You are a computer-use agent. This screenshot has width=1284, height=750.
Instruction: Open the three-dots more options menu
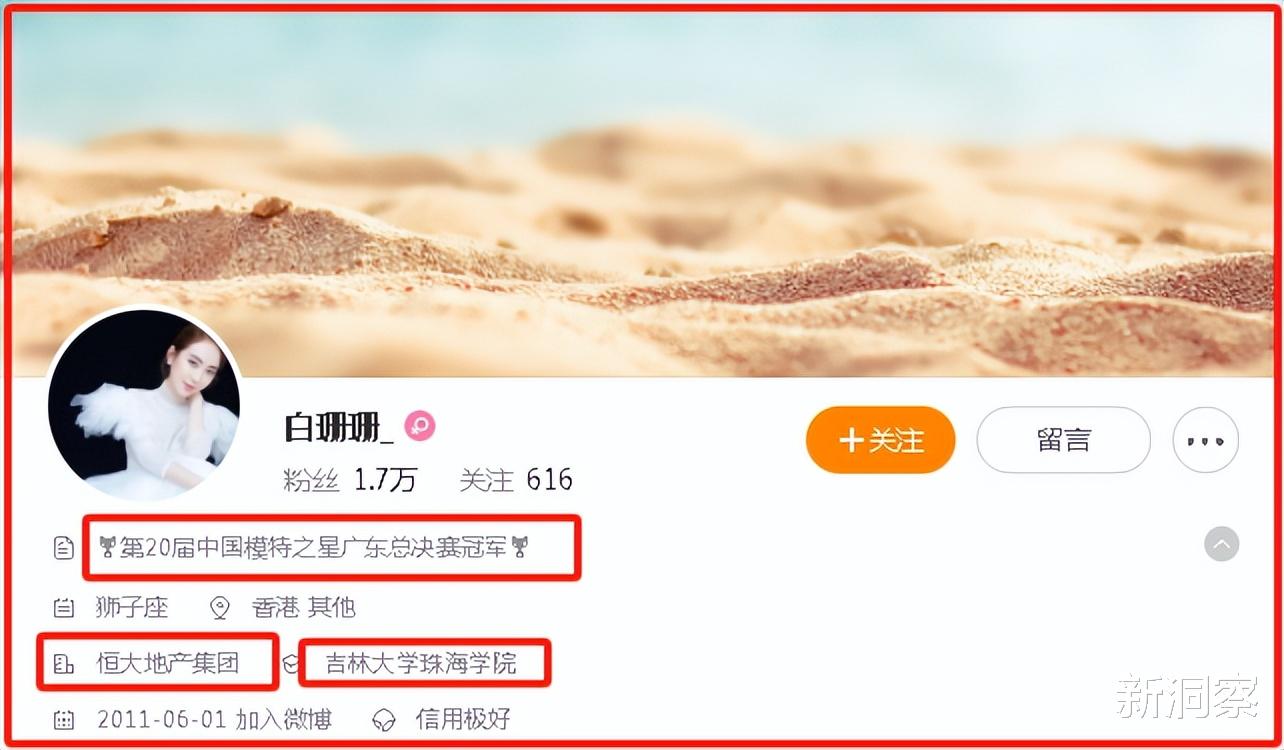(1205, 440)
